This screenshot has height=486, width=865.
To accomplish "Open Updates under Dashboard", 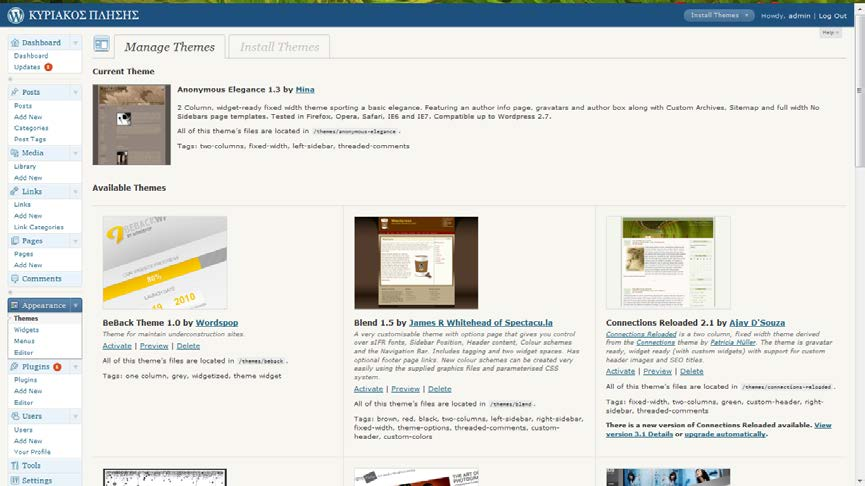I will (27, 67).
